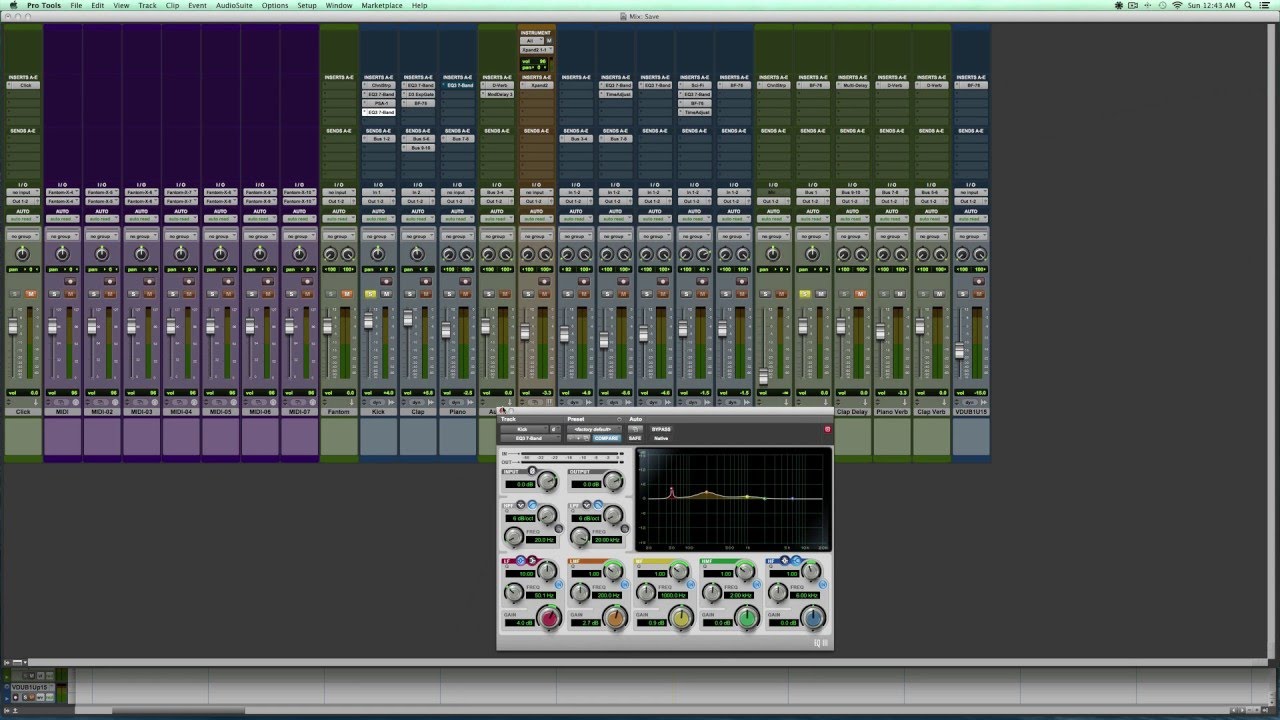
Task: Select the HPF notch filter type icon
Action: click(521, 504)
